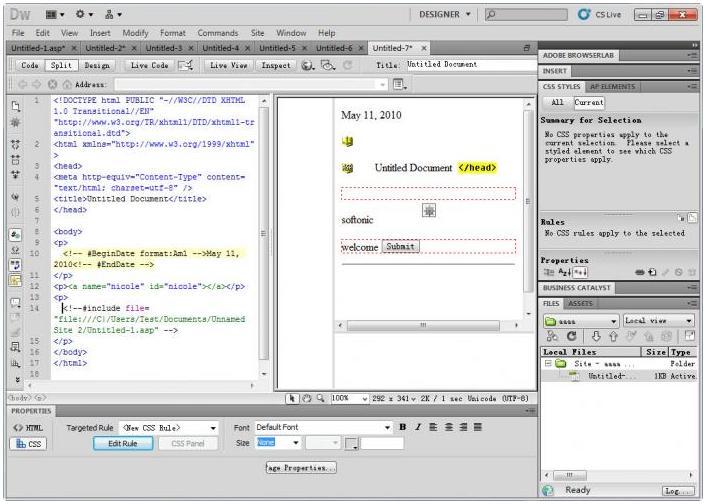Select HTML mode in Properties panel
Screen dimensions: 707x504
point(28,428)
